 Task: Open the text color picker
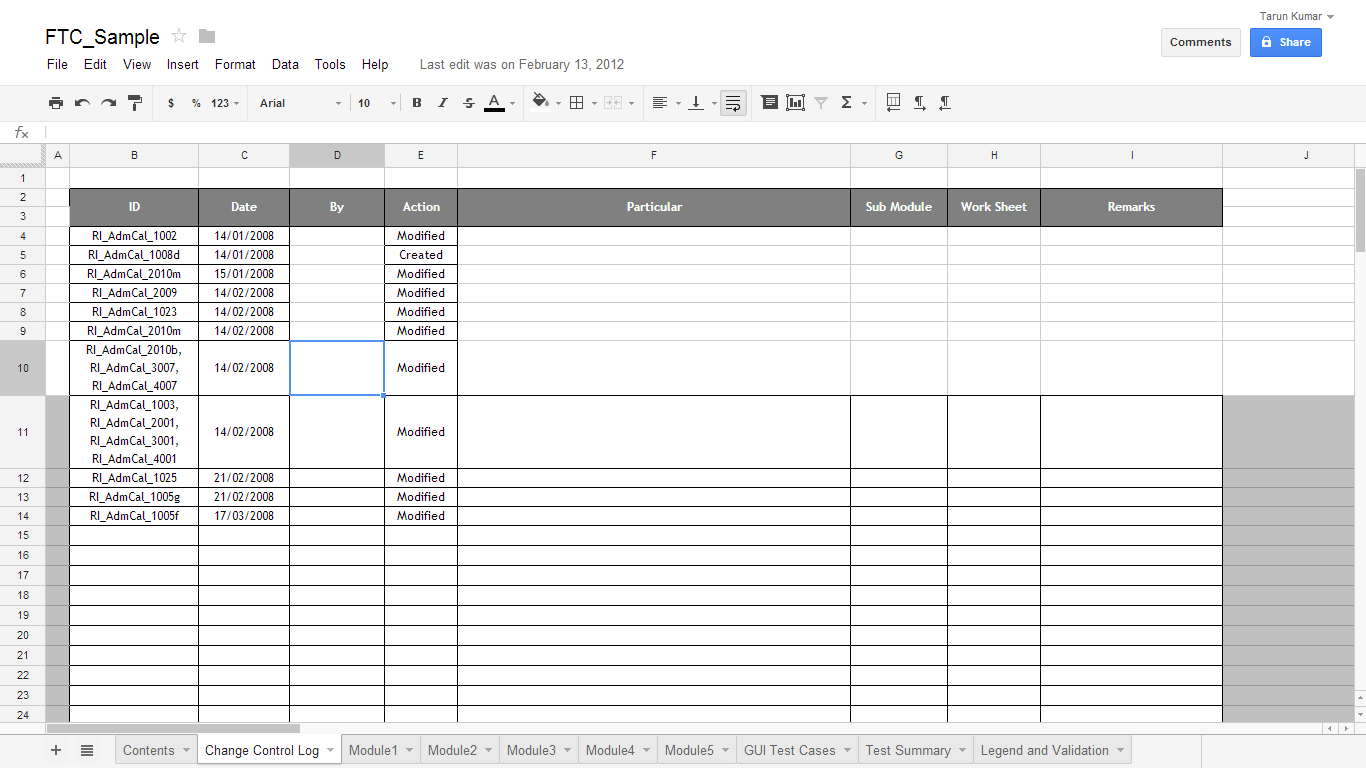[x=495, y=102]
